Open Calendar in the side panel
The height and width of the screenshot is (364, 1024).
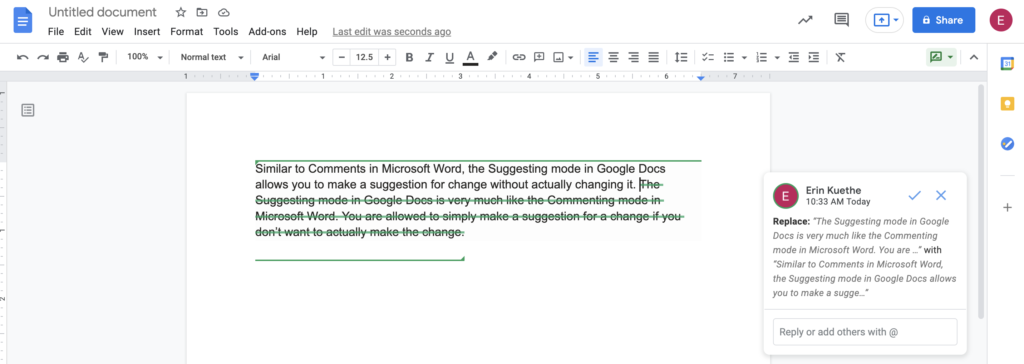click(1007, 64)
